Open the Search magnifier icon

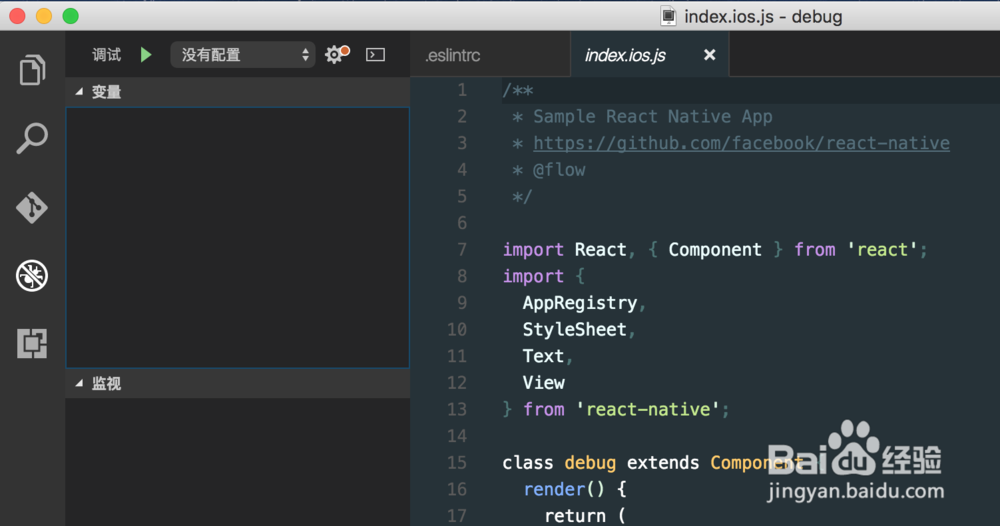coord(32,139)
